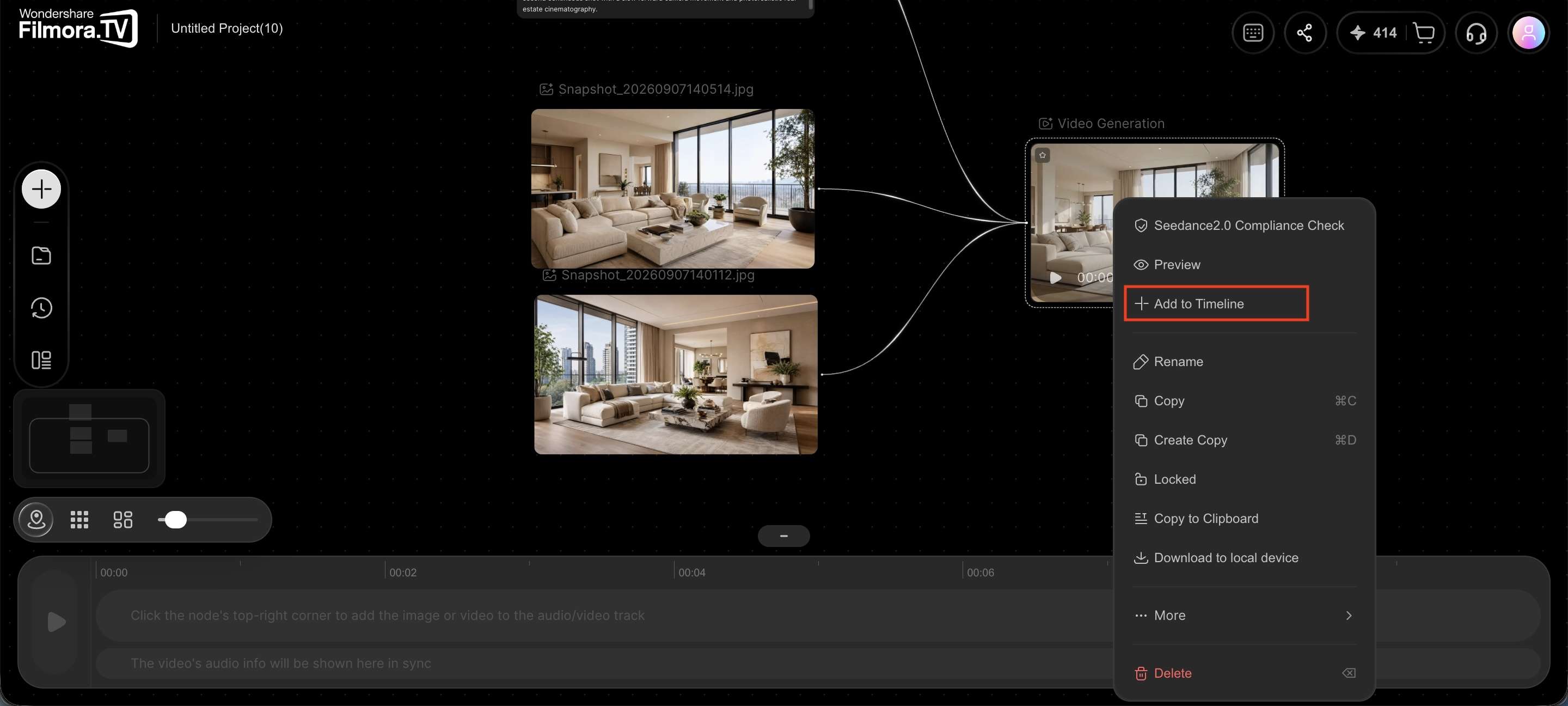Click the add node plus button

pos(41,189)
